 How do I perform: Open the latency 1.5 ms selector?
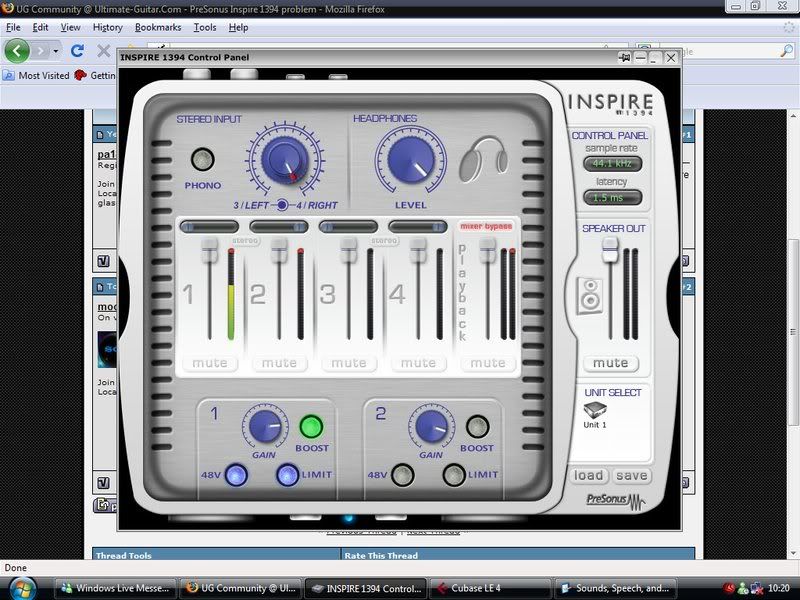612,198
